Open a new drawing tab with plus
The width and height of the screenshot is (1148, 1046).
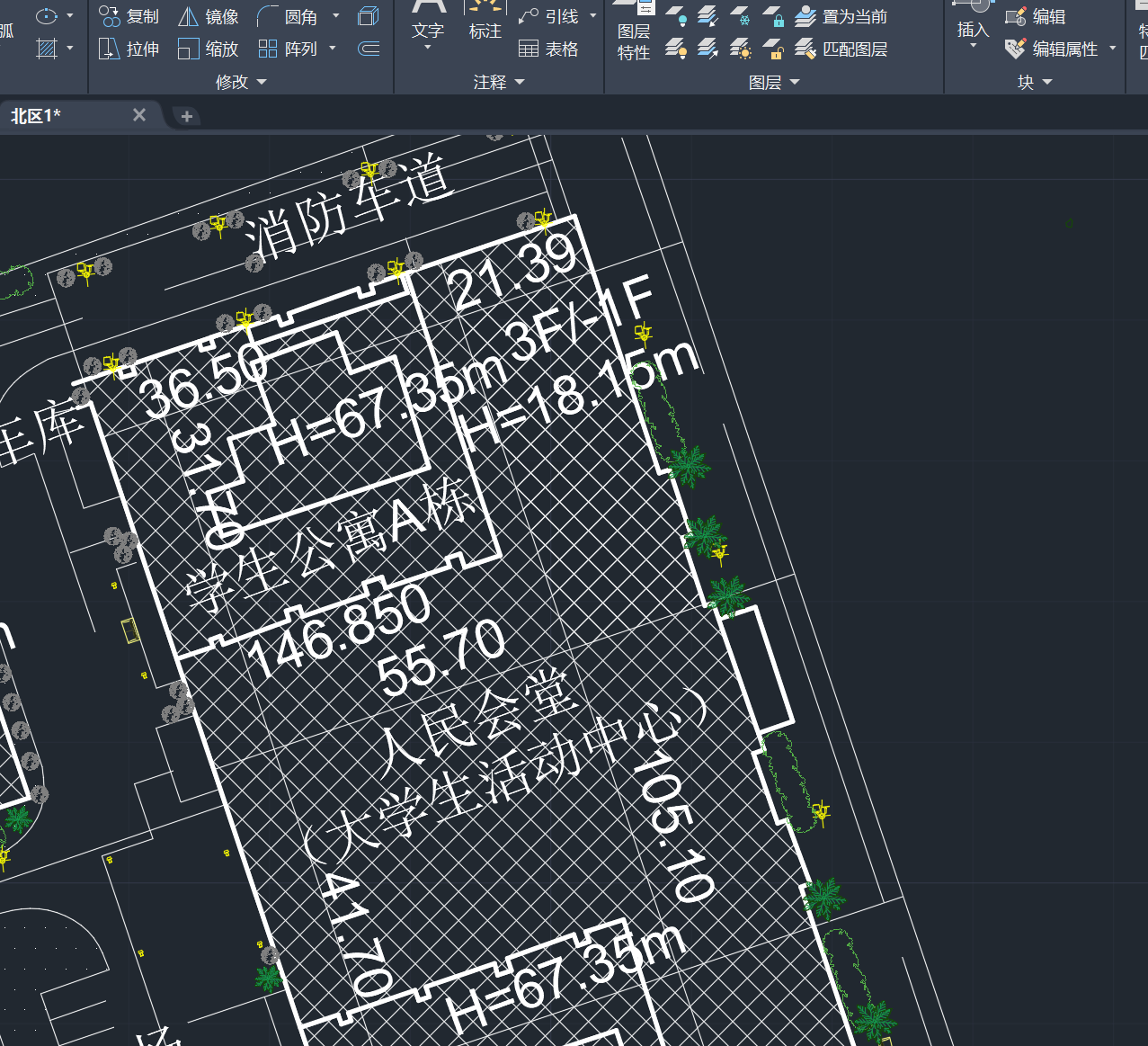click(187, 116)
